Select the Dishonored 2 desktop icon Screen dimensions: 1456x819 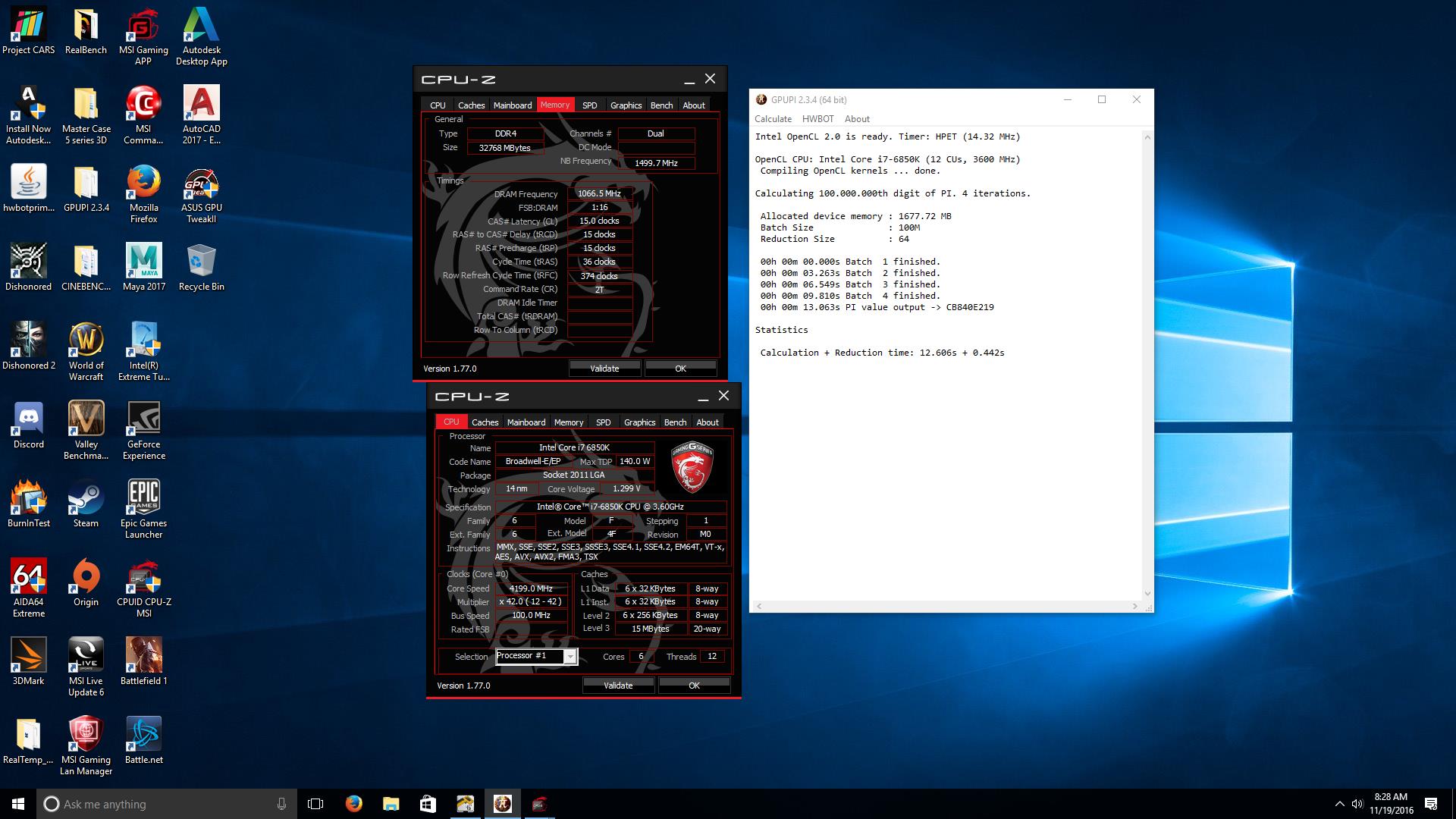coord(28,347)
